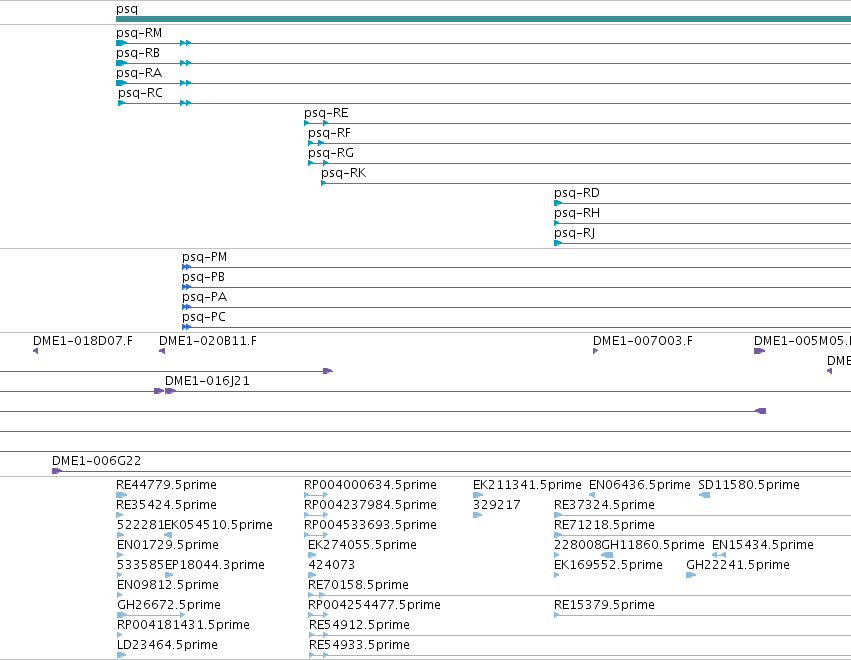This screenshot has width=851, height=660.
Task: Select the RE15379.5prime EST label
Action: point(604,605)
